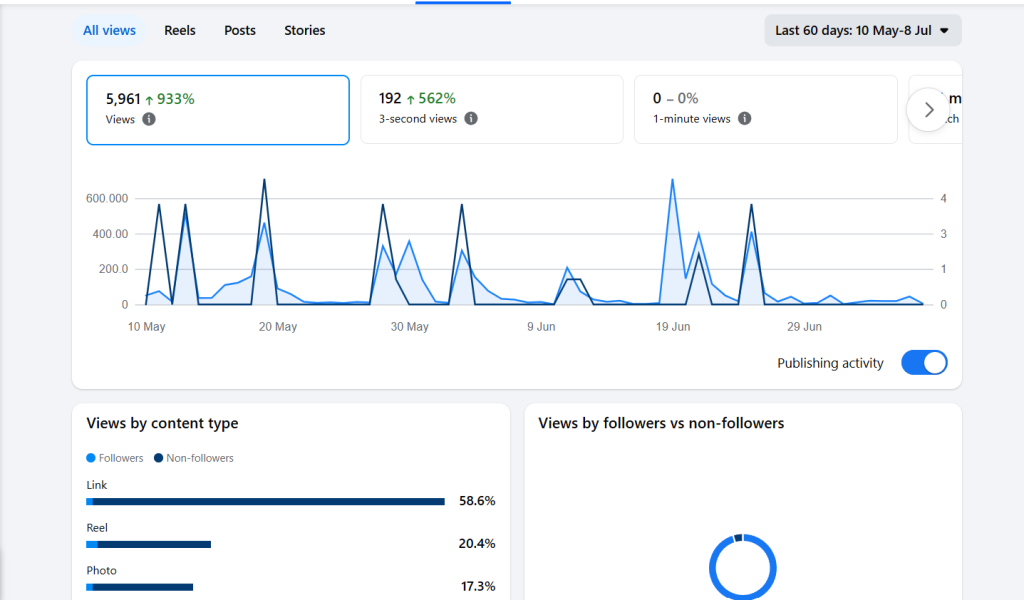Click the 17.3% Photo percentage
Image resolution: width=1024 pixels, height=600 pixels.
478,586
